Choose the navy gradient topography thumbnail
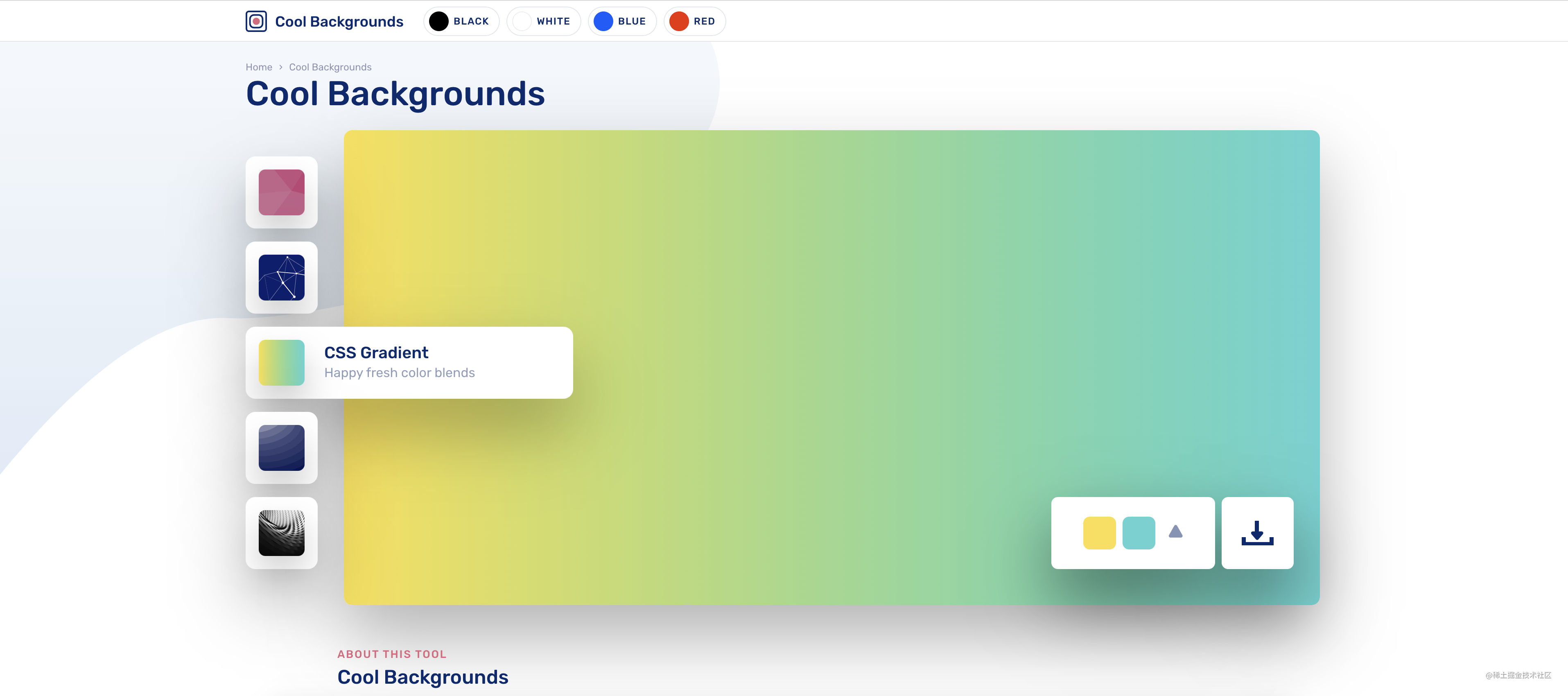The height and width of the screenshot is (696, 1568). [281, 448]
